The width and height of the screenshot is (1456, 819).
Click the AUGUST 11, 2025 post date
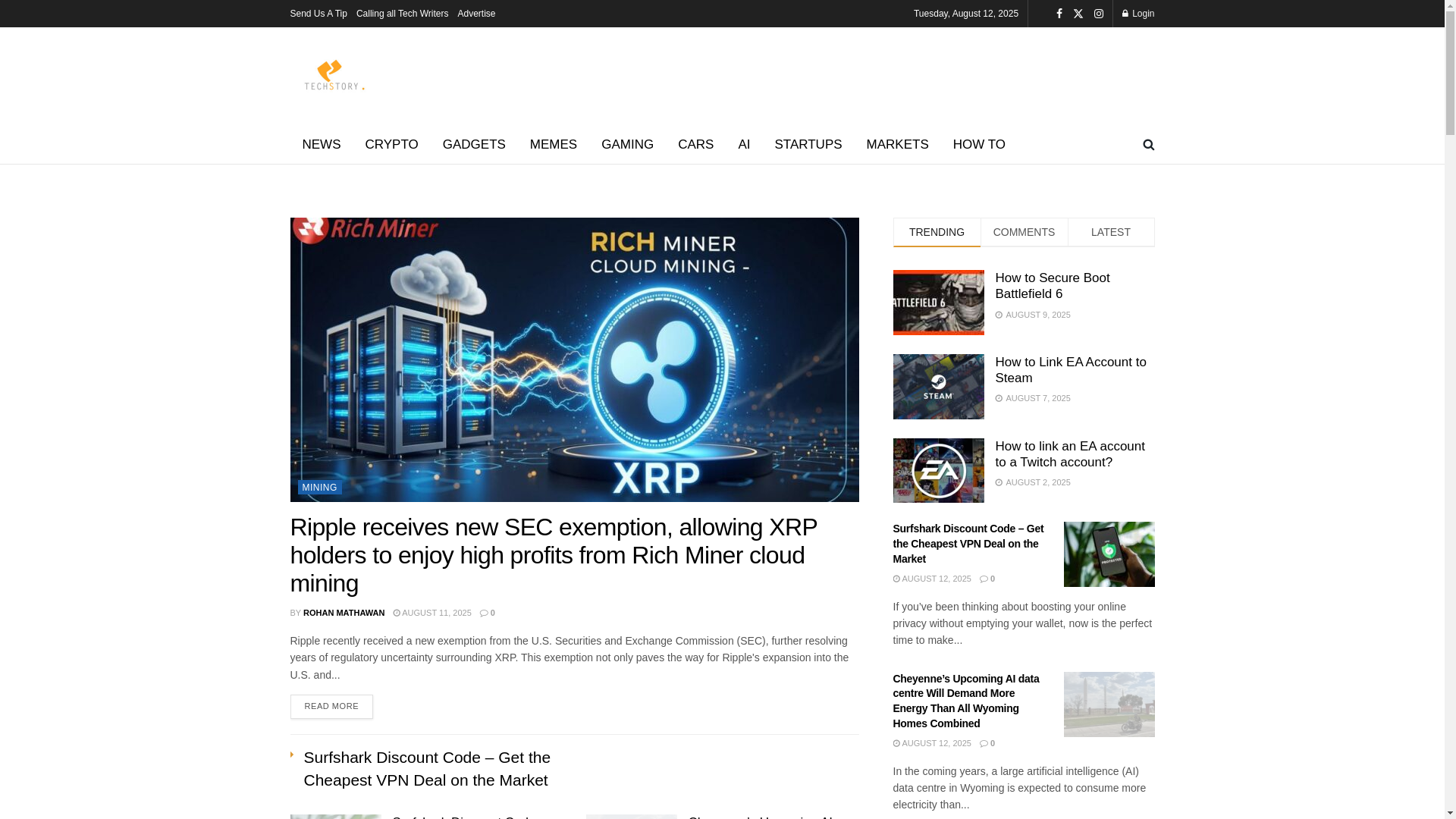tap(432, 613)
